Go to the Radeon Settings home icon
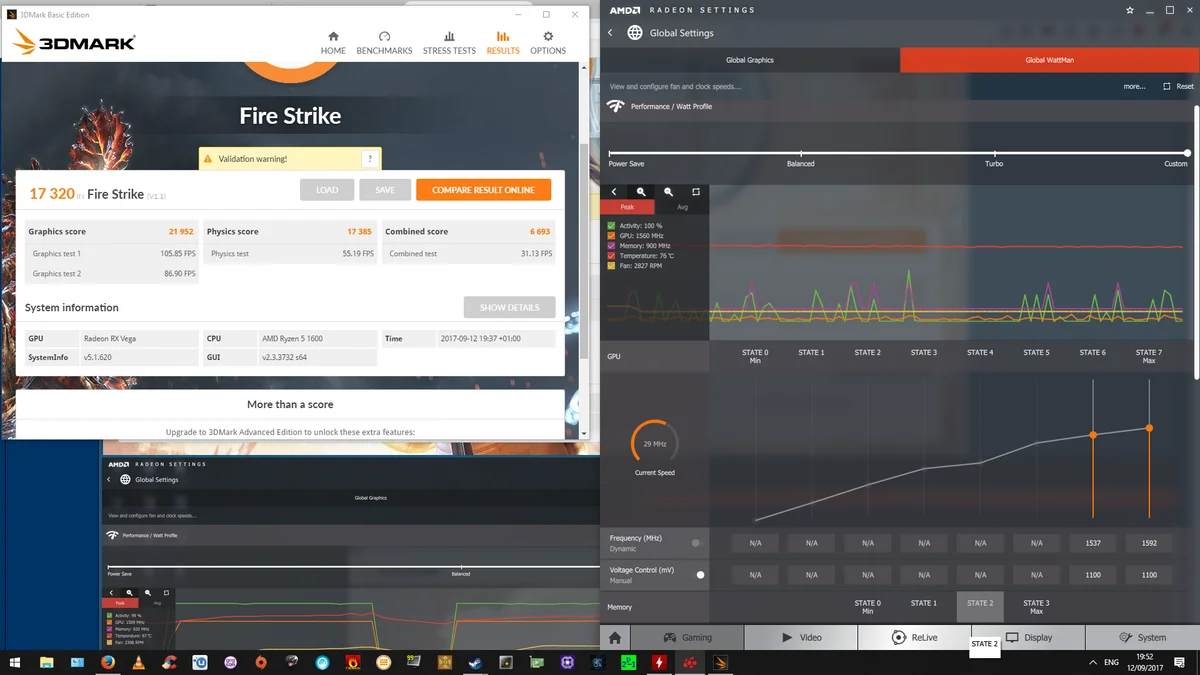This screenshot has height=675, width=1200. coord(615,637)
